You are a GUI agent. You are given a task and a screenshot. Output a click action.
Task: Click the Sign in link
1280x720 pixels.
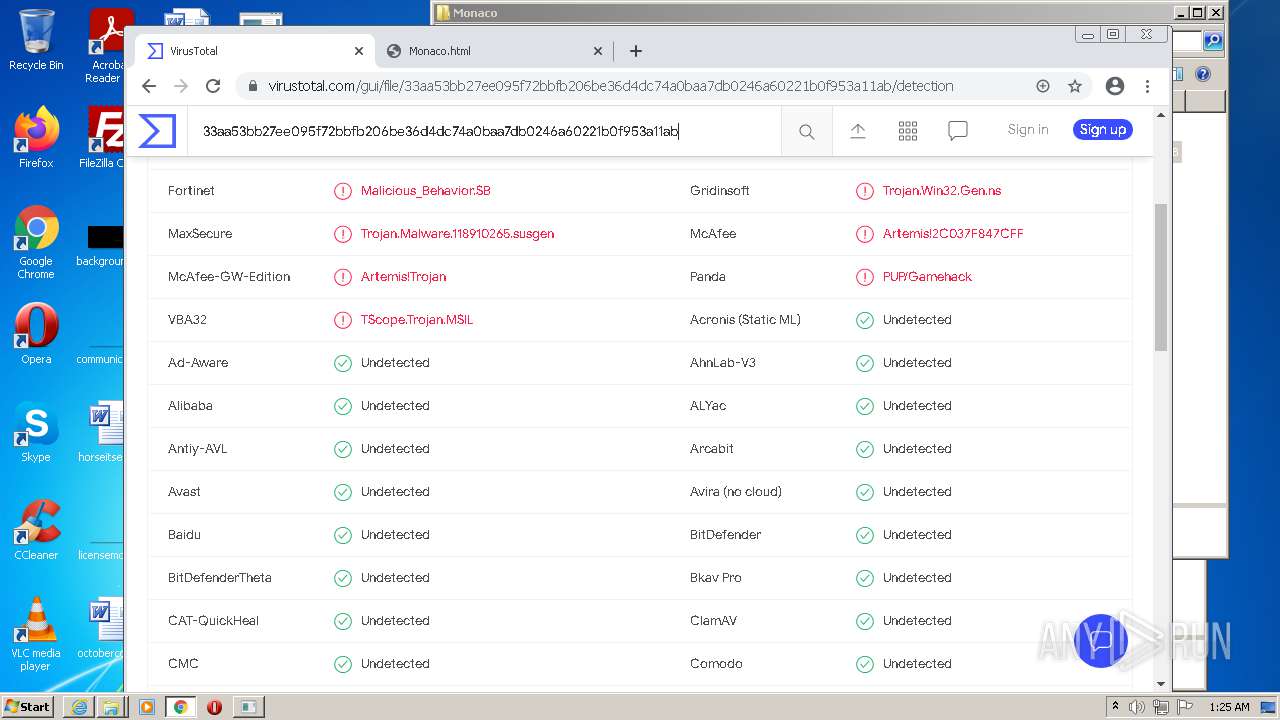(x=1028, y=129)
